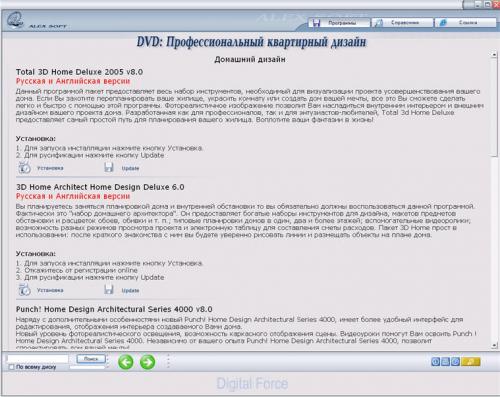Screen dimensions: 500x397
Task: Run Установка for Total 3D Home Deluxe
Action: point(41,168)
